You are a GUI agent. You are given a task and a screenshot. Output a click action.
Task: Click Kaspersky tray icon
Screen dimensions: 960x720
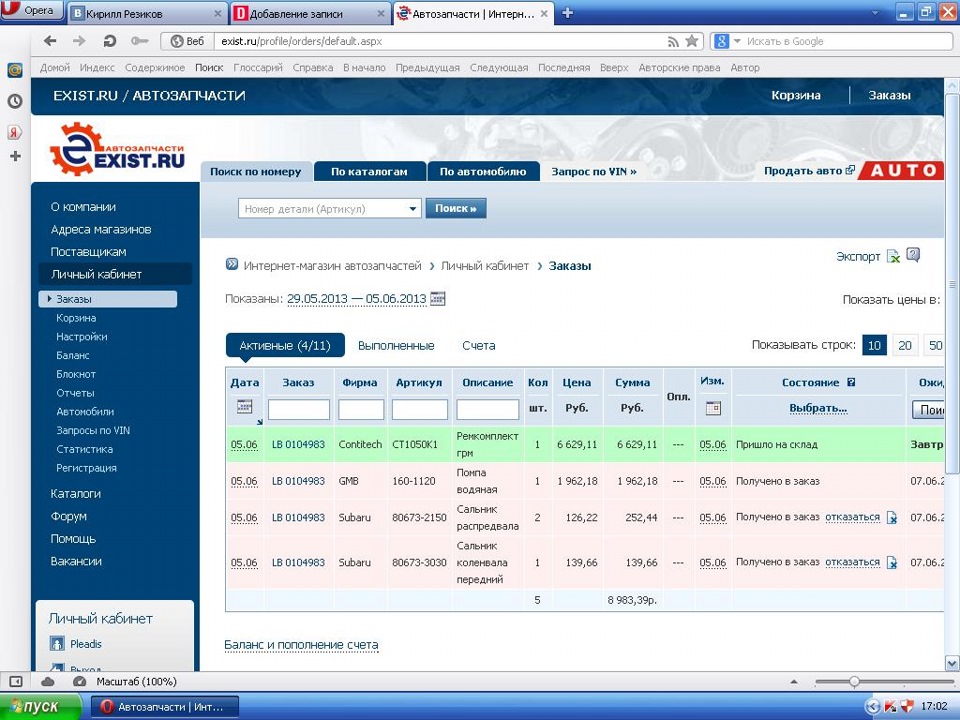click(x=891, y=707)
